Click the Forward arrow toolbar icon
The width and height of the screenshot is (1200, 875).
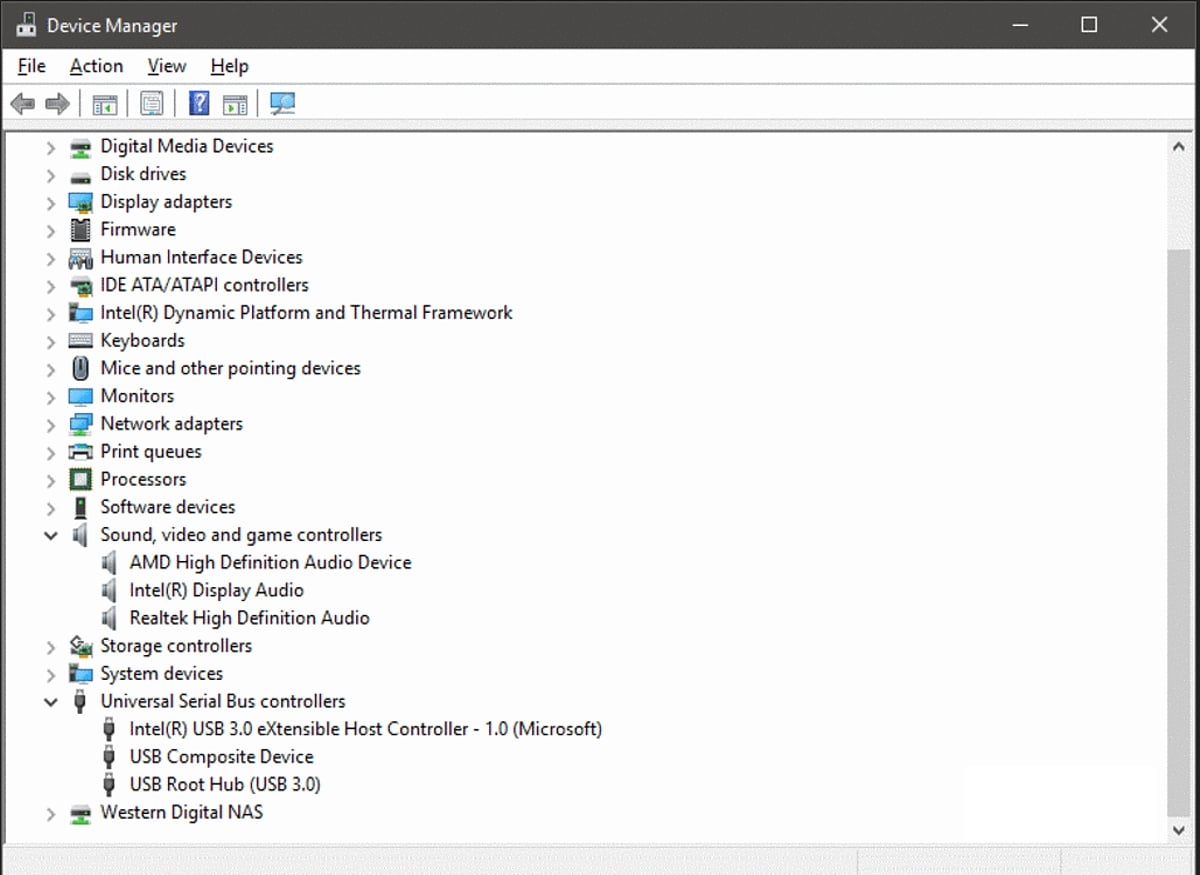(x=57, y=103)
